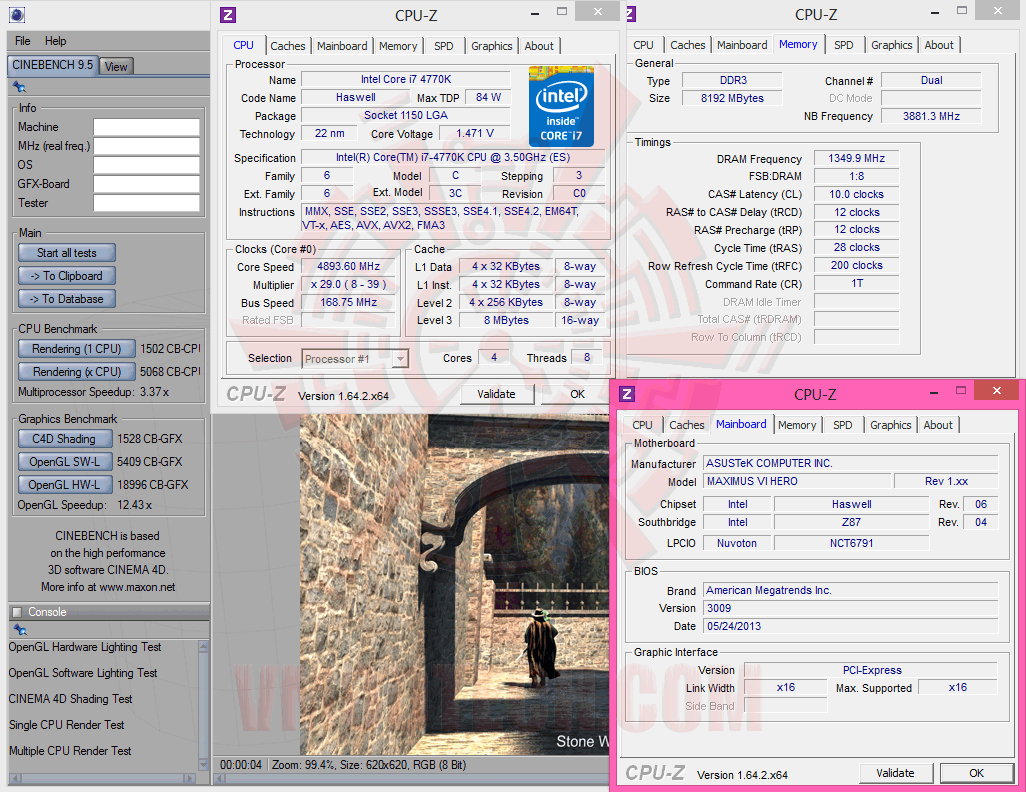Viewport: 1026px width, 792px height.
Task: Click the CINEBENCH app icon in title bar
Action: [17, 14]
